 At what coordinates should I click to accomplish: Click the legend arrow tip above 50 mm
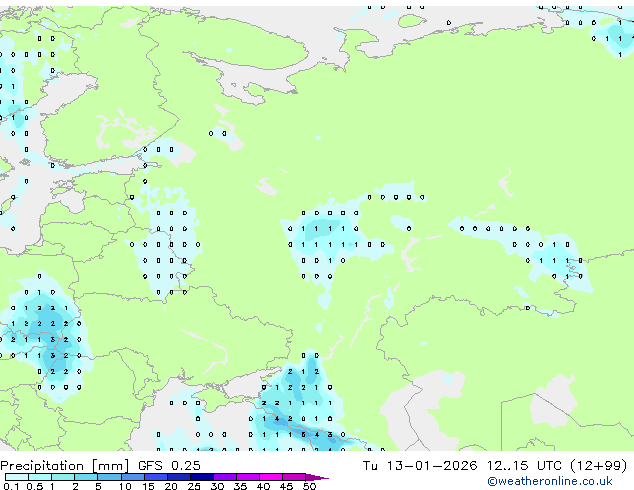click(317, 477)
